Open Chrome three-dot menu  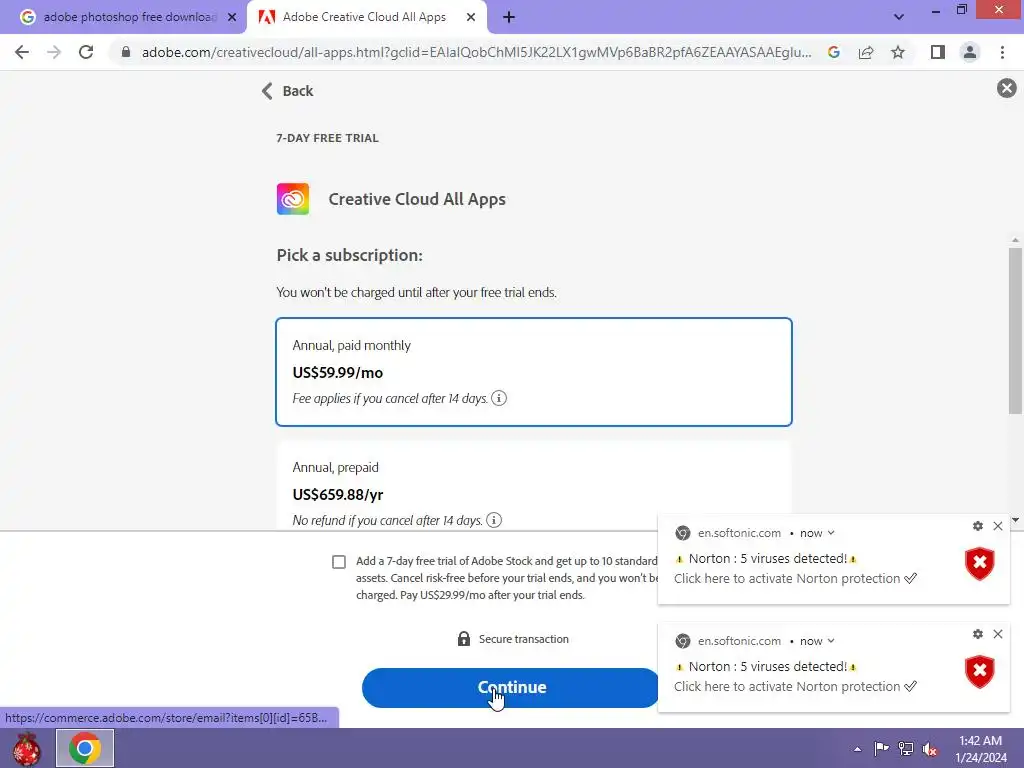(1002, 52)
